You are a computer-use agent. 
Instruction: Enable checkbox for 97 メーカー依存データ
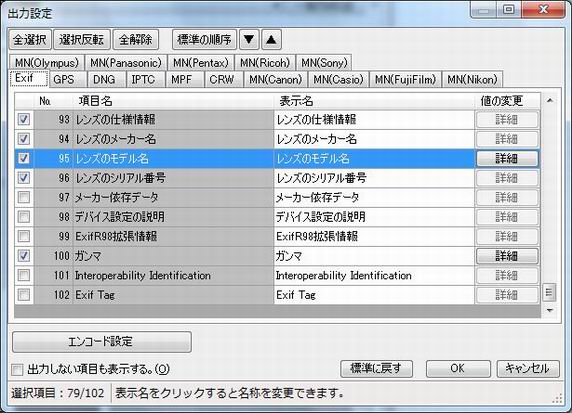pyautogui.click(x=24, y=197)
